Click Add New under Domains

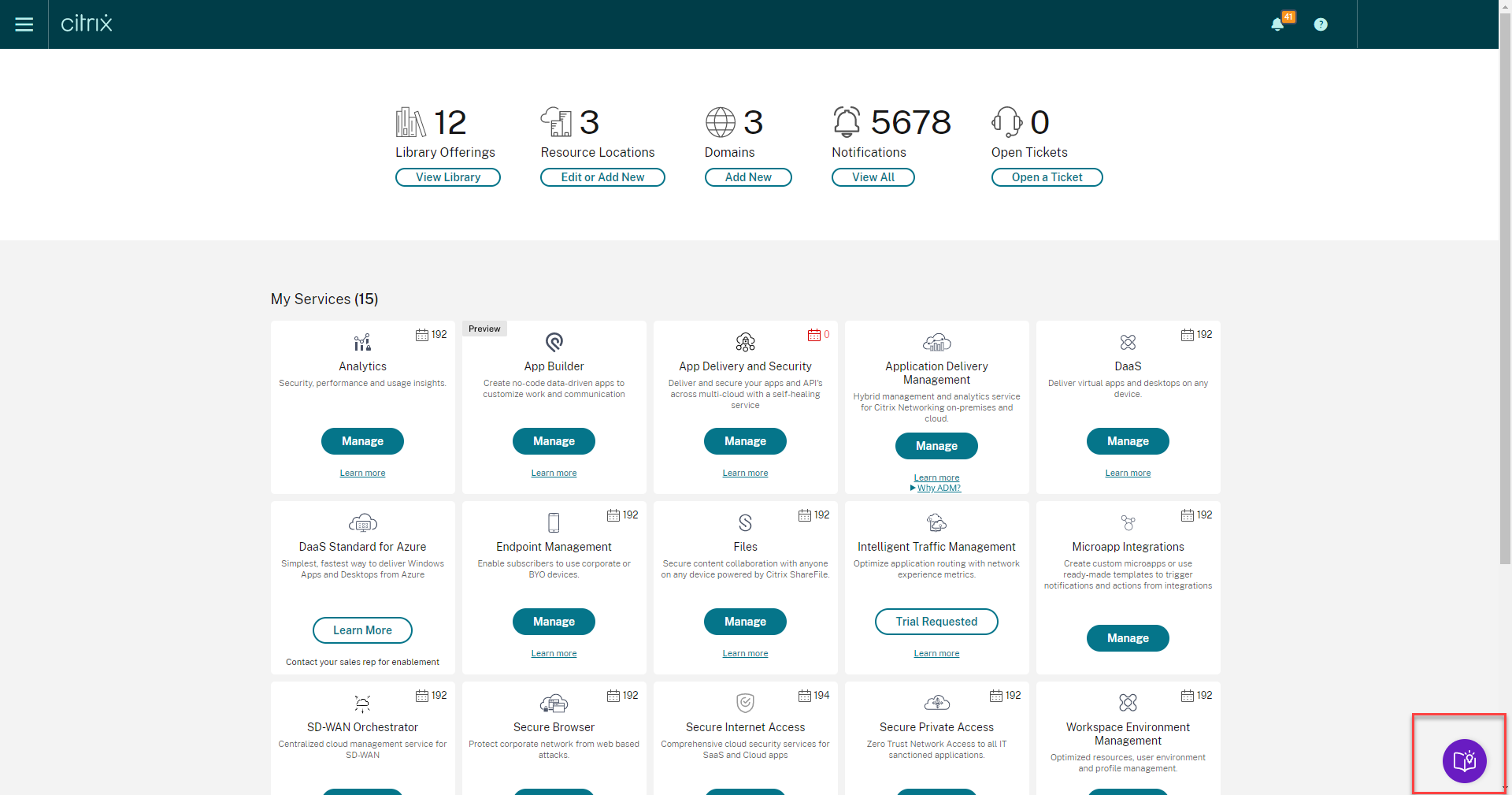coord(748,177)
